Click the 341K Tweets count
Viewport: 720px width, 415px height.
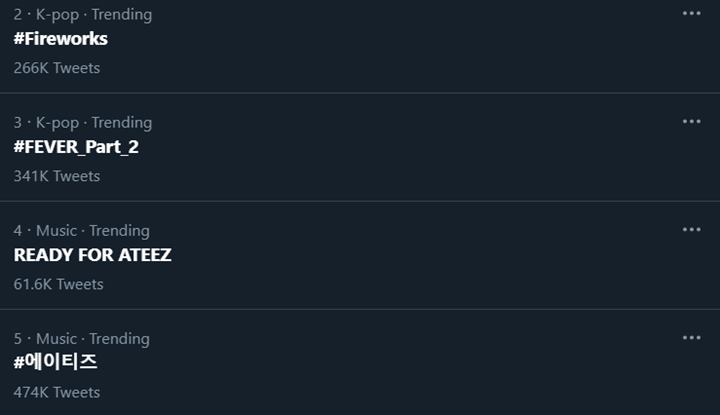(x=57, y=176)
